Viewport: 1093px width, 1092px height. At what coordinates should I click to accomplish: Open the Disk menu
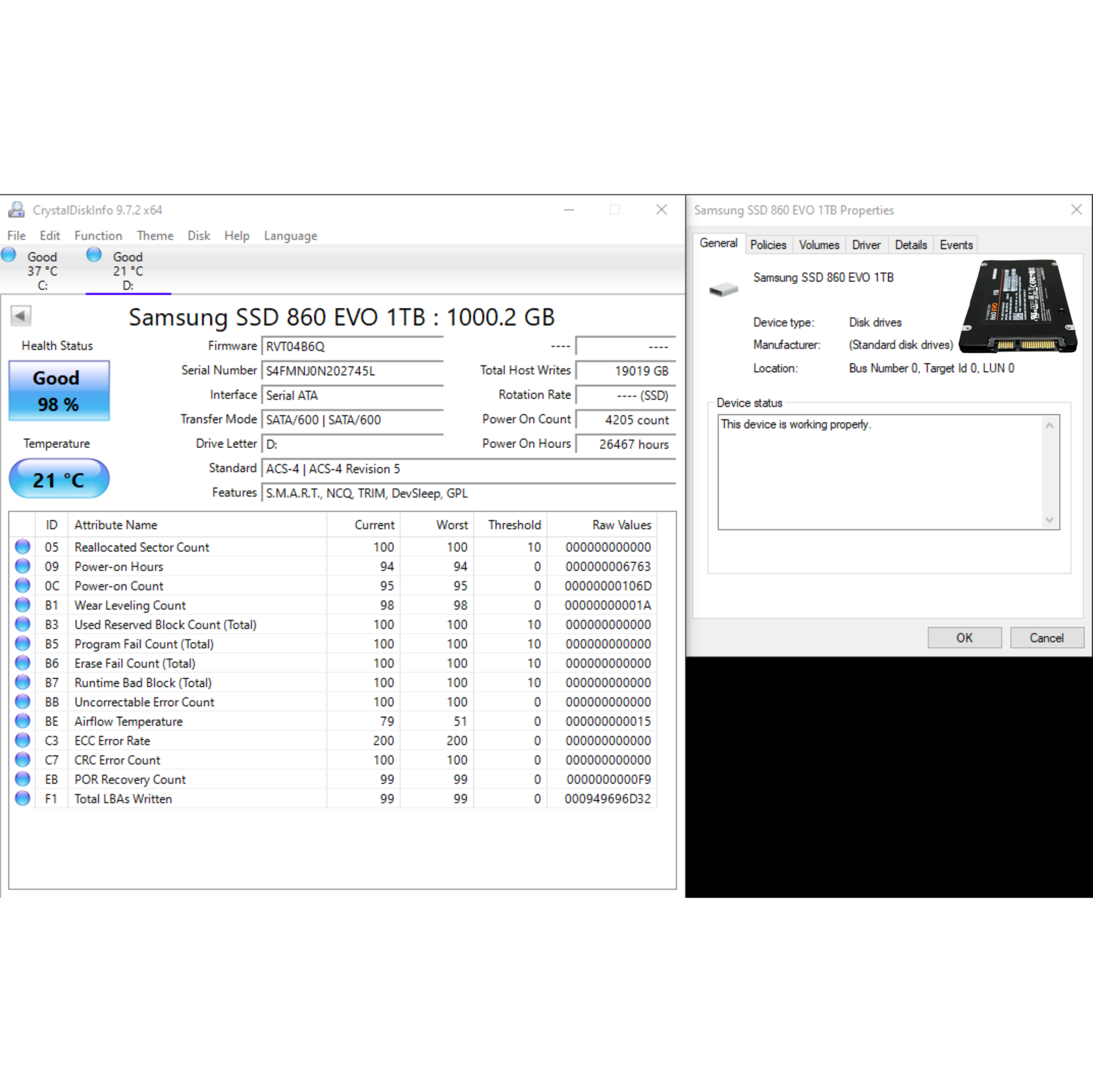199,236
